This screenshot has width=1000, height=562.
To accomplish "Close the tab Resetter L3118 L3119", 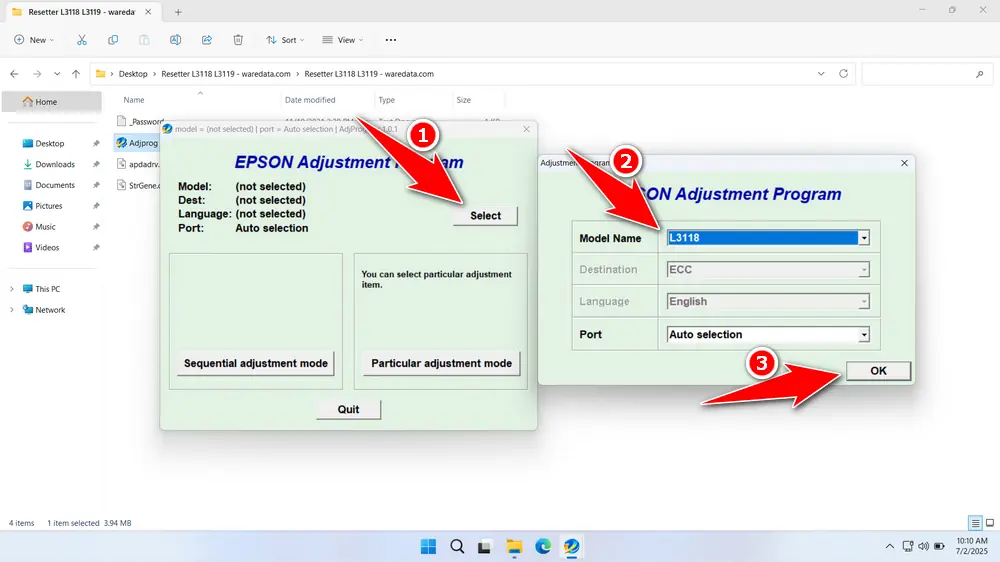I will pos(148,12).
